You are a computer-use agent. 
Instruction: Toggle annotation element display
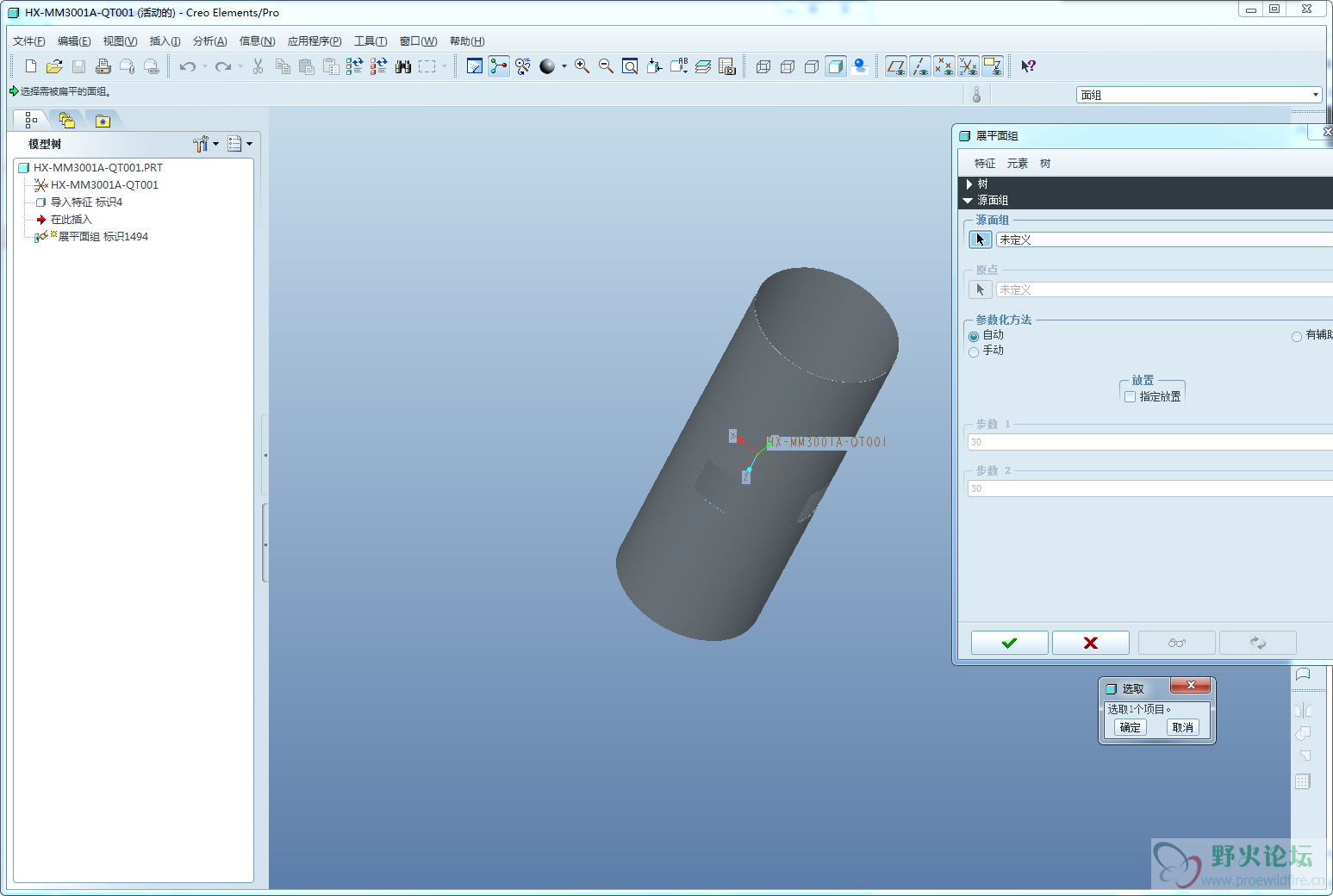[x=993, y=66]
